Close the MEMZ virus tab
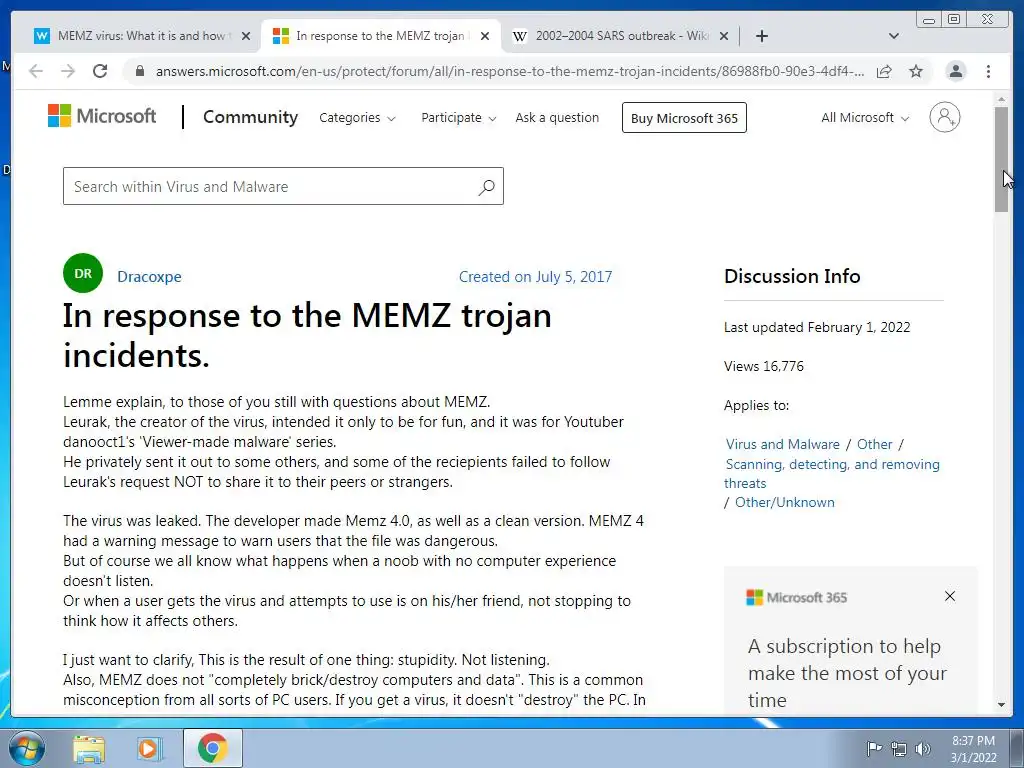This screenshot has width=1024, height=768. pos(246,36)
